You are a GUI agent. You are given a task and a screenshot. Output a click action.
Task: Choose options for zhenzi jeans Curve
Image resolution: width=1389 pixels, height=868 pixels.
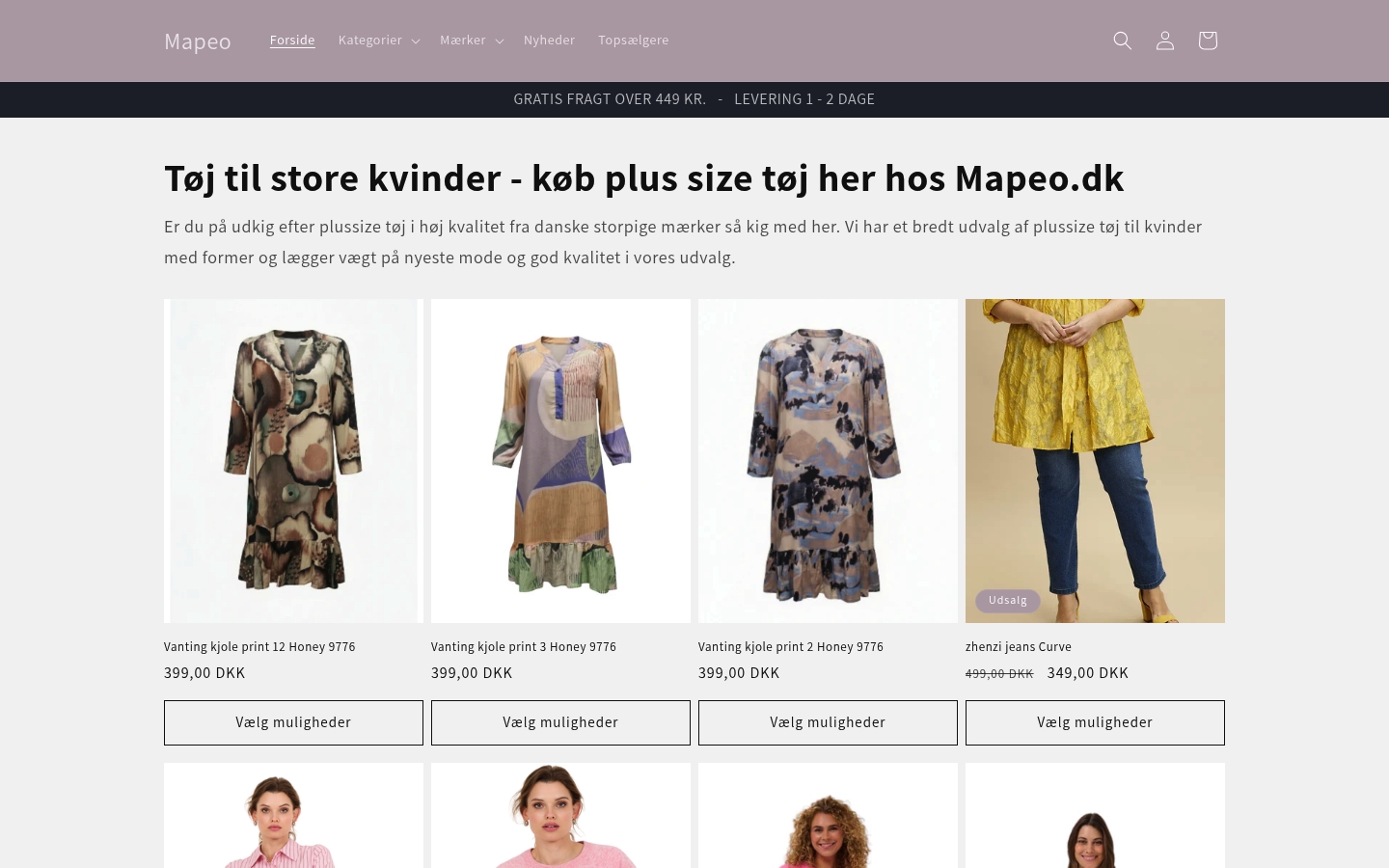click(x=1095, y=722)
